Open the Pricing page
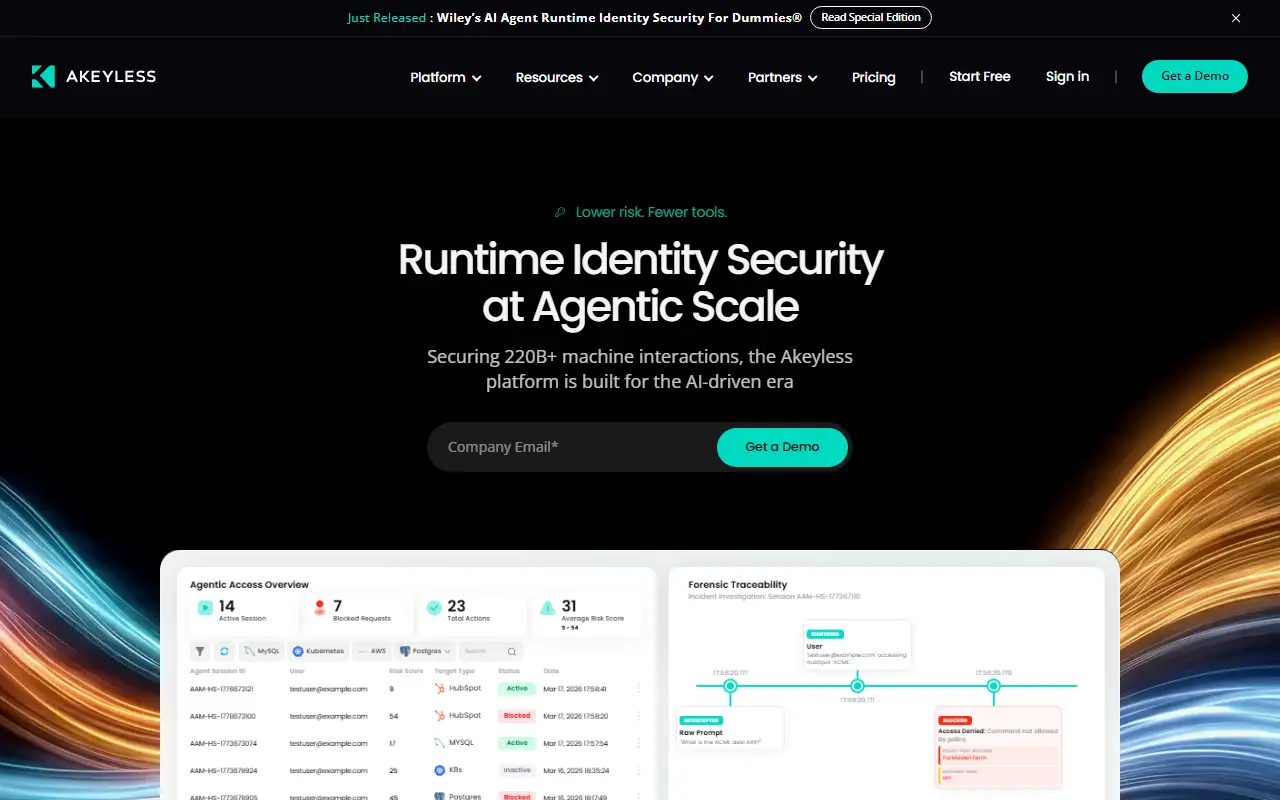This screenshot has width=1280, height=800. 874,77
